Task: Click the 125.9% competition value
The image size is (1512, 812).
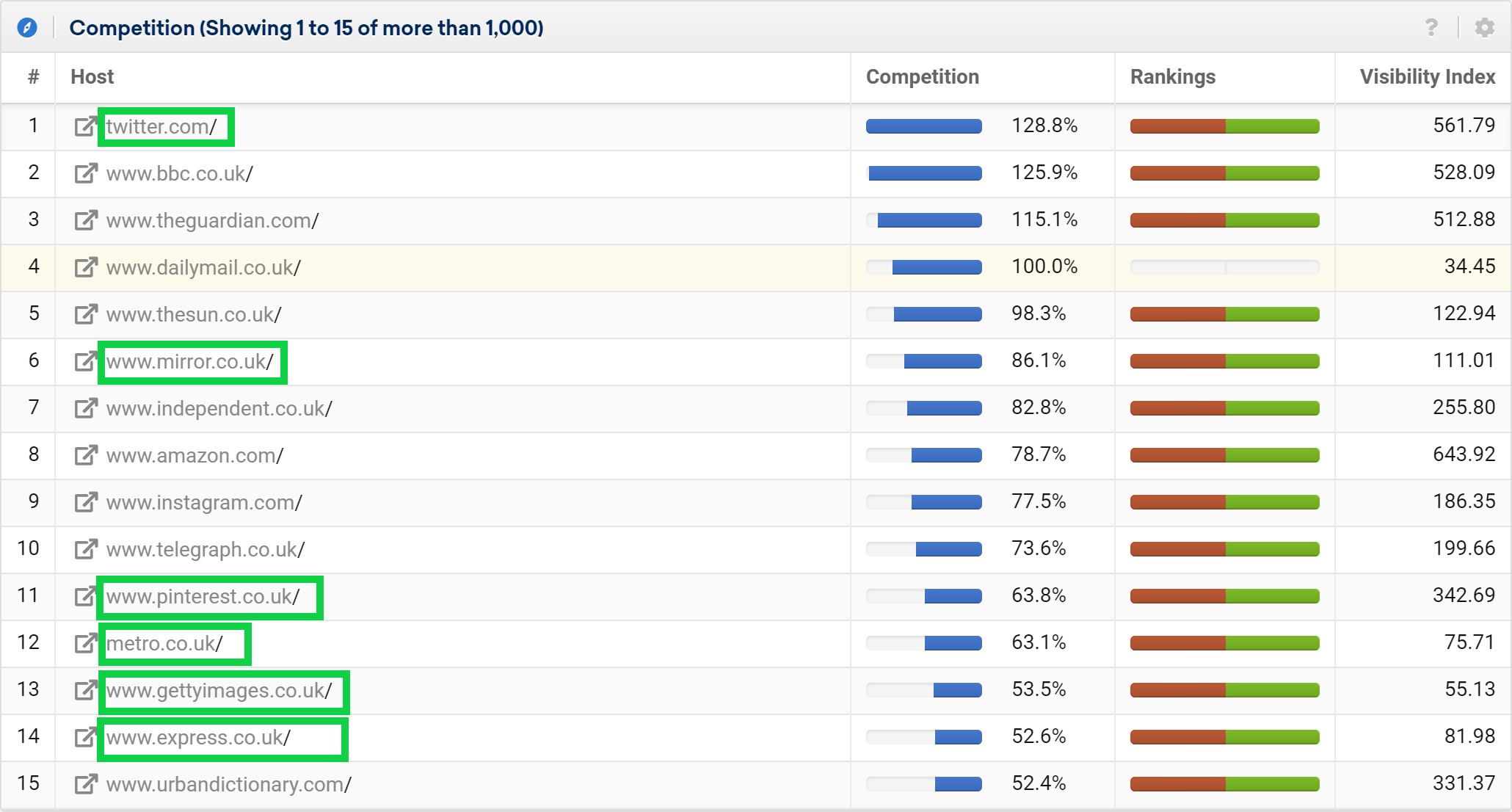Action: click(x=1044, y=173)
